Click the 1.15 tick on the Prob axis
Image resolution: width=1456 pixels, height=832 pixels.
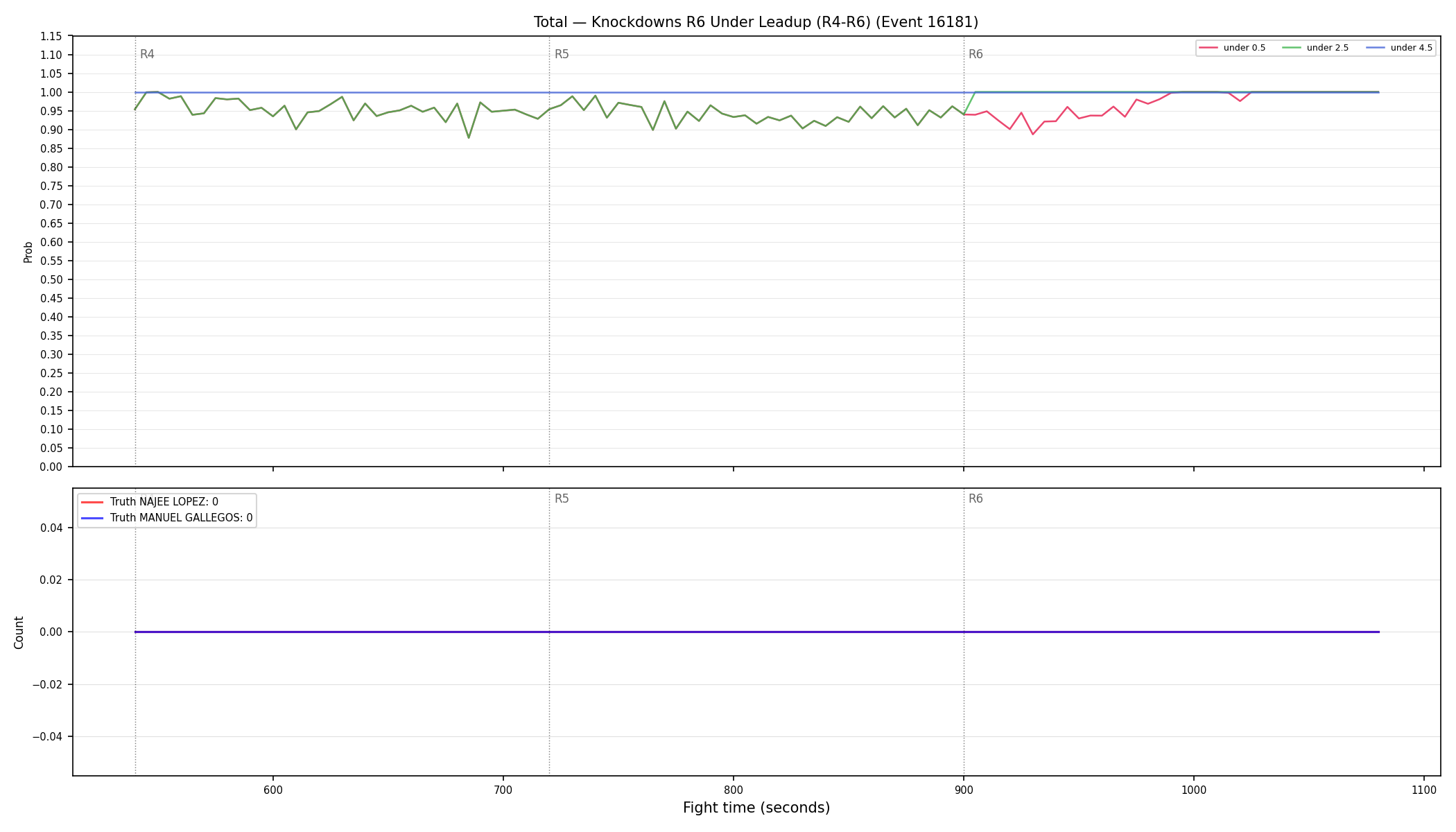(52, 37)
